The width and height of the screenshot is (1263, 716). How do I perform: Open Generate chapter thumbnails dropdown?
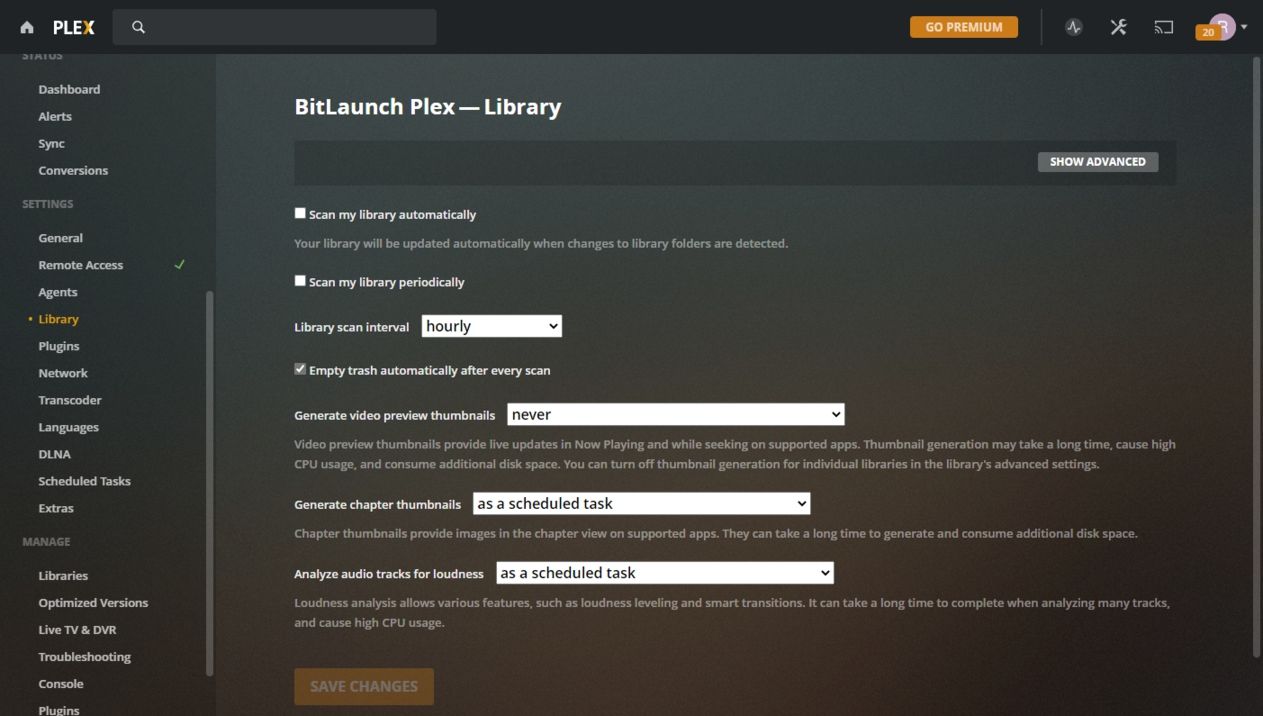[642, 503]
